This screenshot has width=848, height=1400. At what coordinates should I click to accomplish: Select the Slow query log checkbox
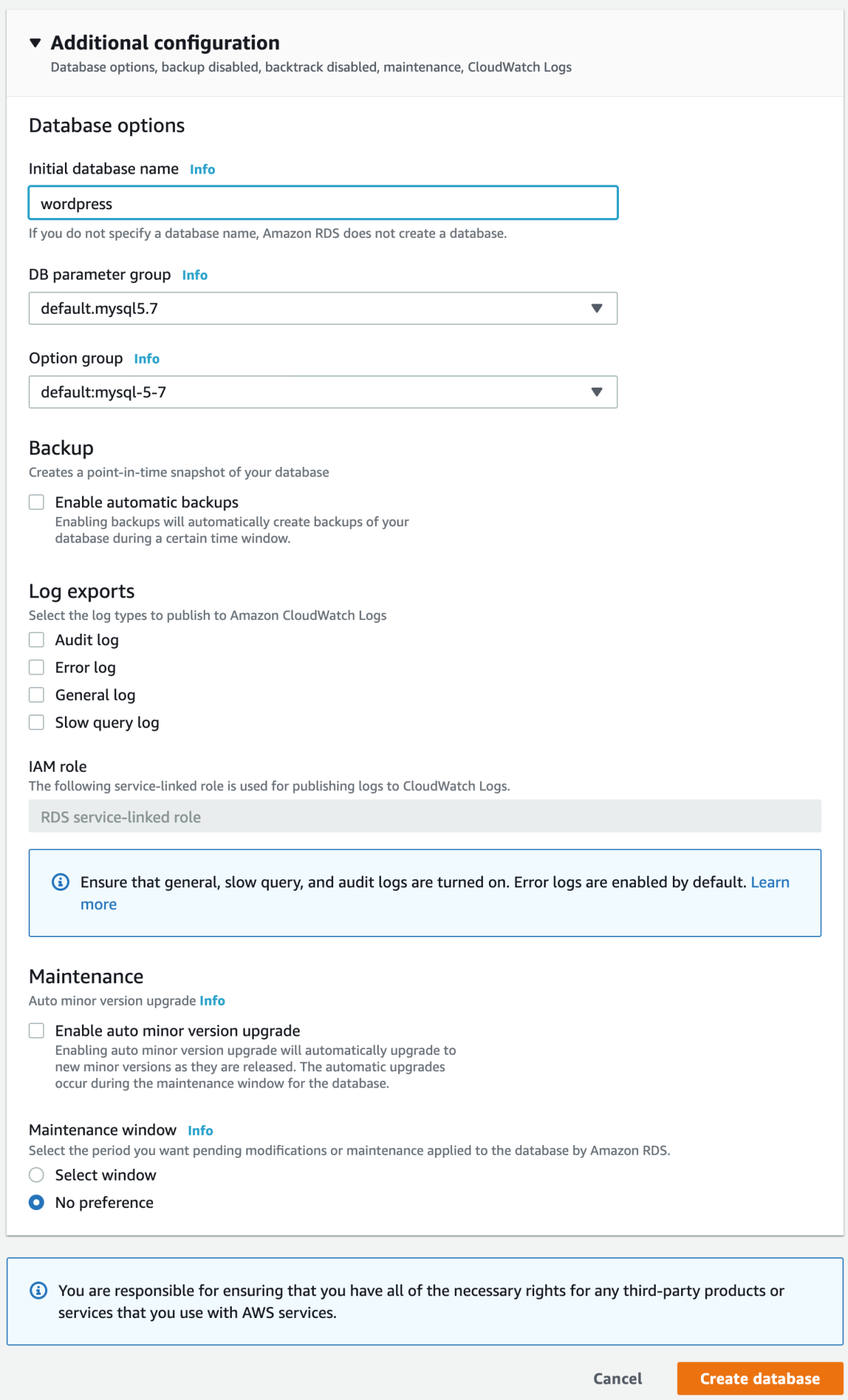[37, 723]
